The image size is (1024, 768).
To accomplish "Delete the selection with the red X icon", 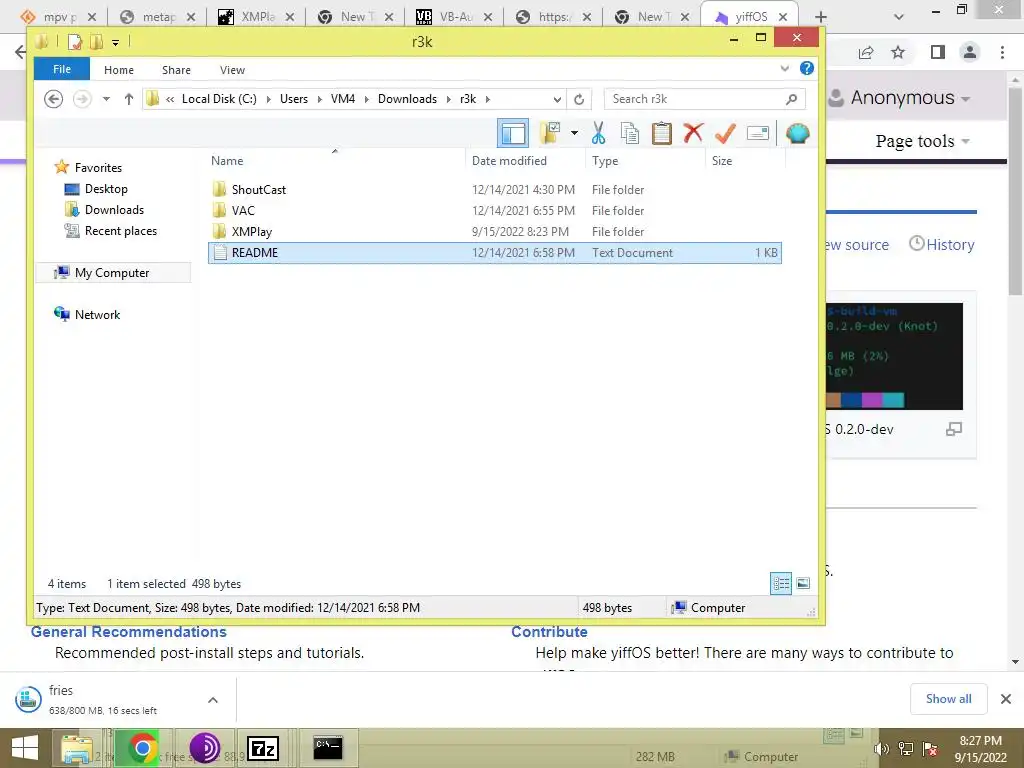I will (x=693, y=133).
